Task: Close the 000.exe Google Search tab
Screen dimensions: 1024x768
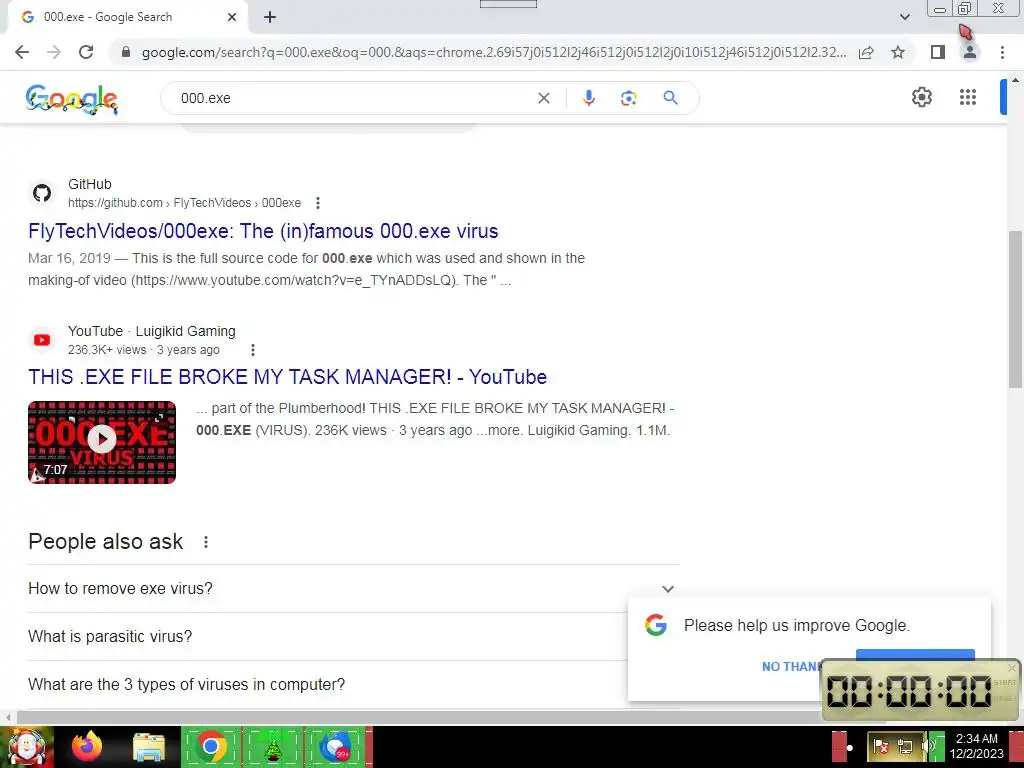Action: tap(232, 17)
